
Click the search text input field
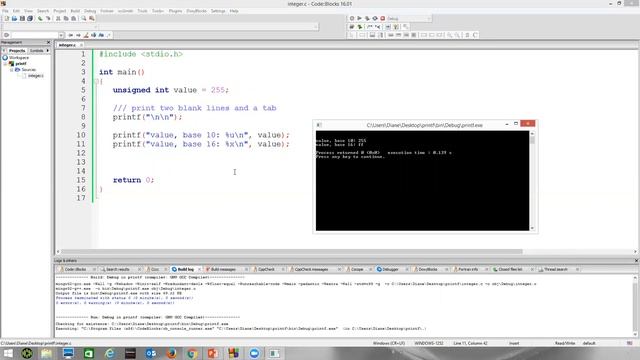tap(34, 35)
